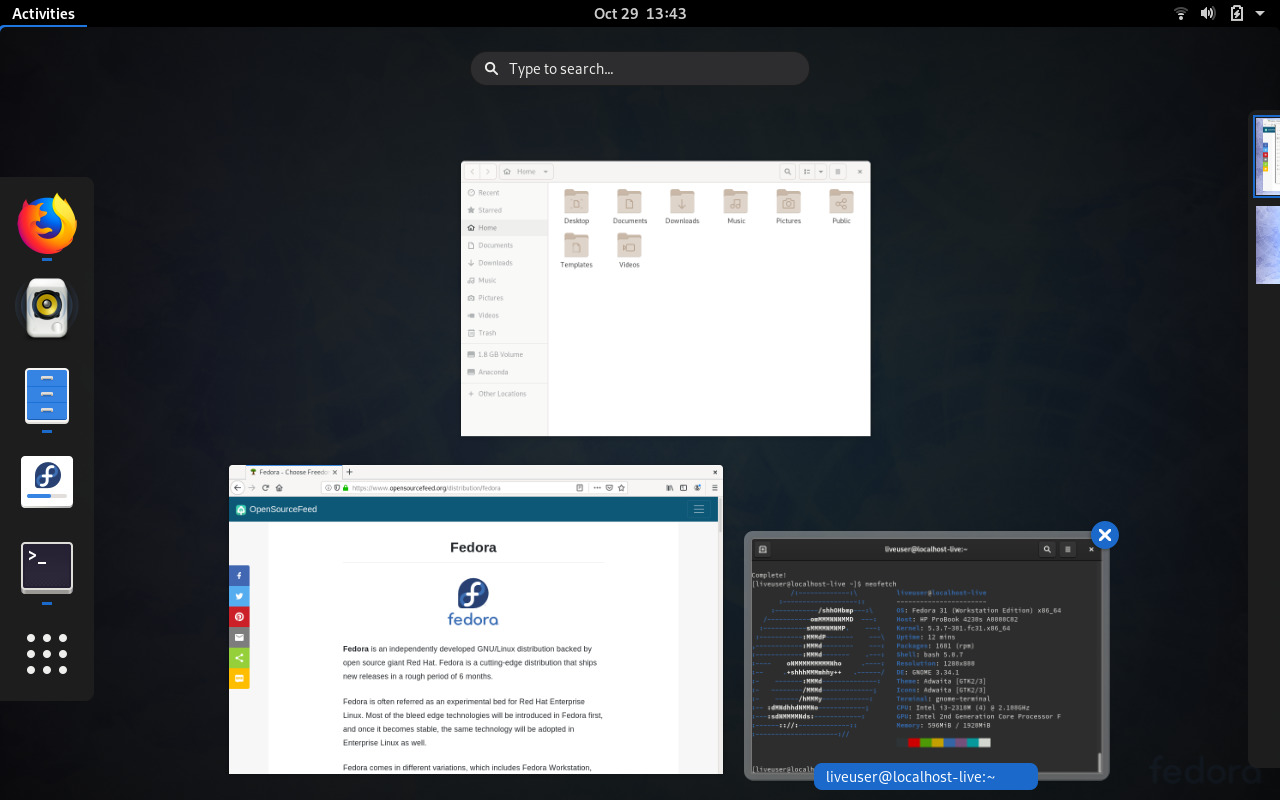Click the Firefox home button
1280x800 pixels.
pos(279,488)
